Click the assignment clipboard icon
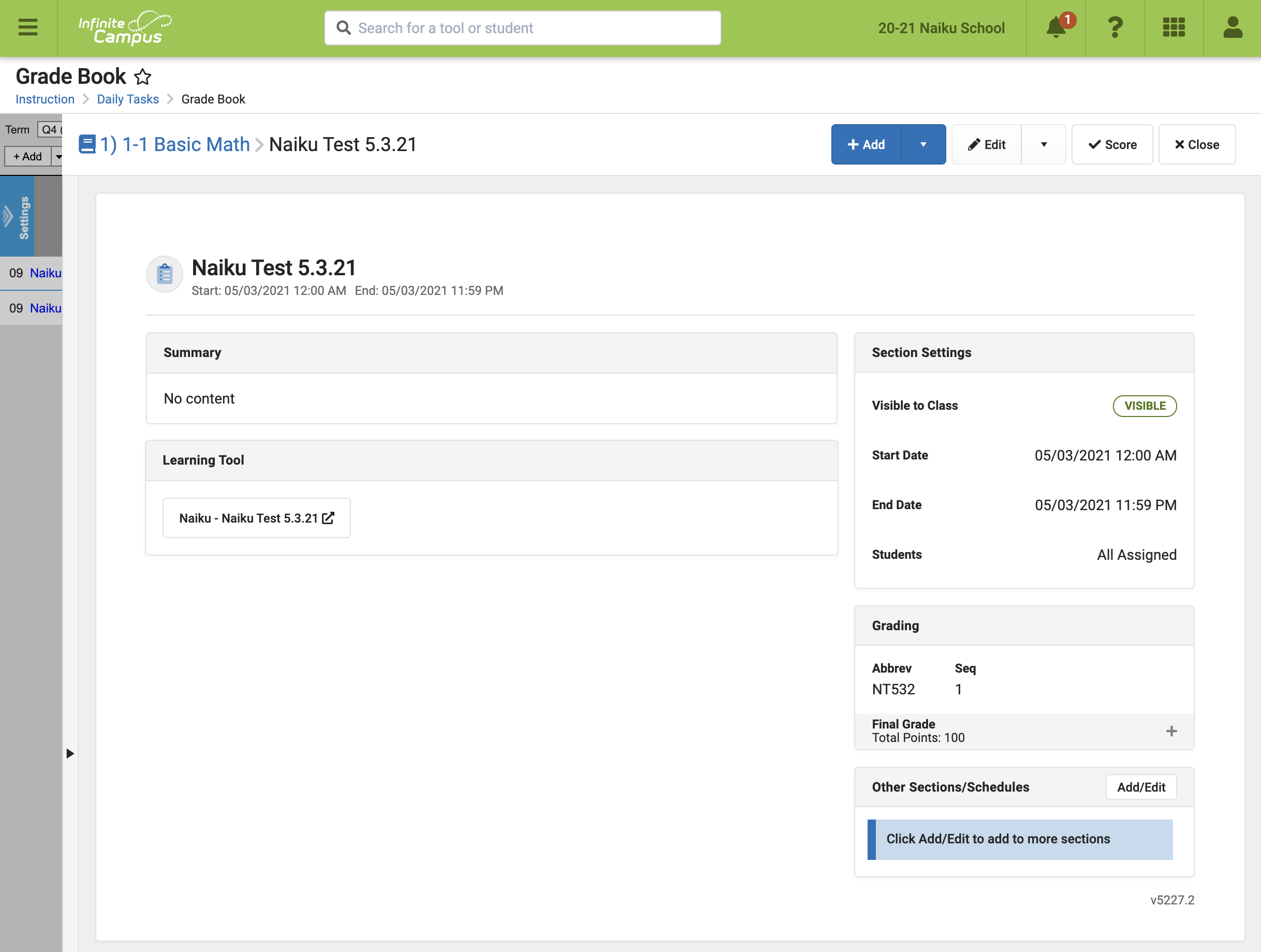This screenshot has height=952, width=1261. (165, 274)
